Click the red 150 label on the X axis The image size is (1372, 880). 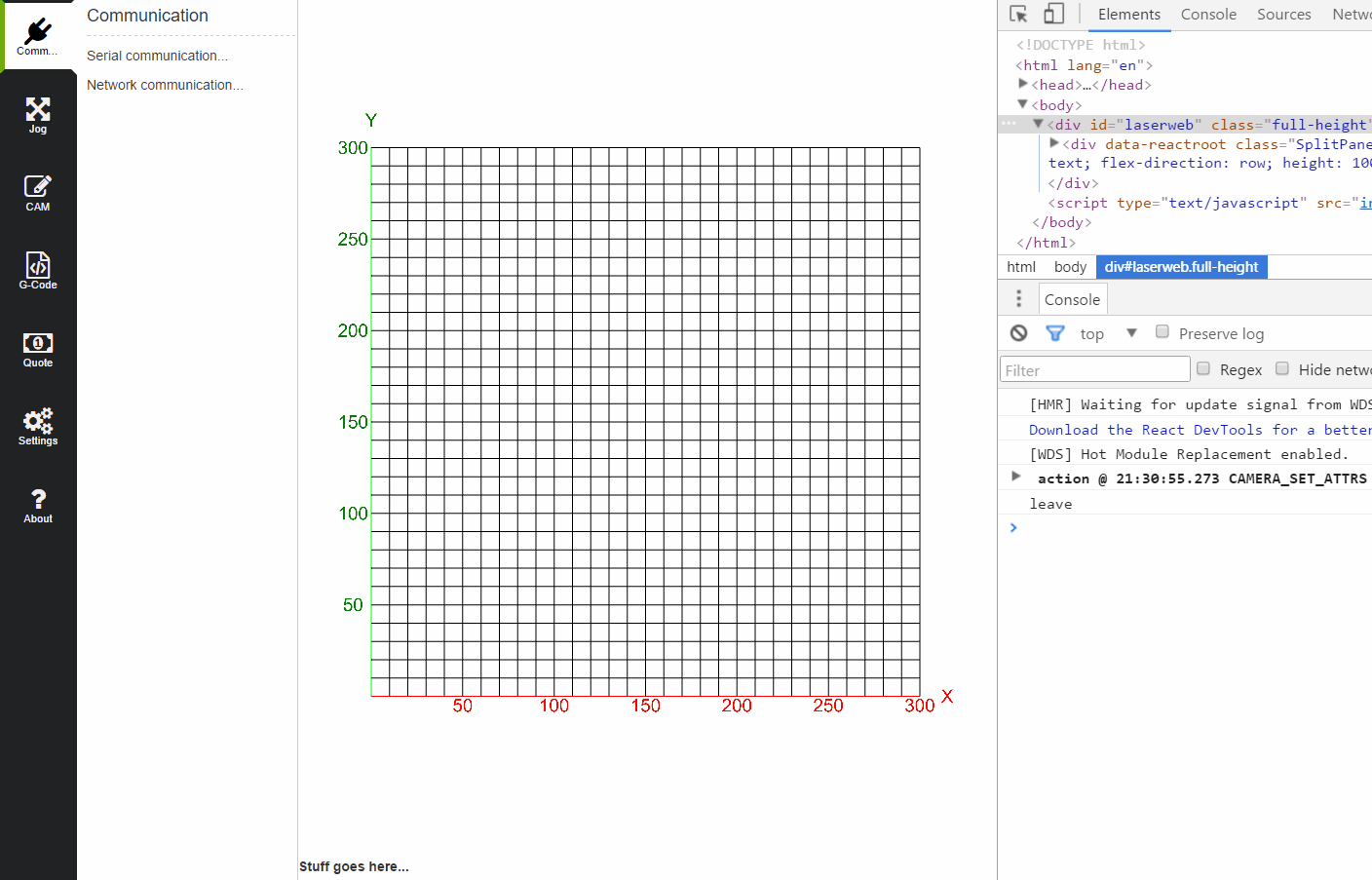pyautogui.click(x=645, y=706)
